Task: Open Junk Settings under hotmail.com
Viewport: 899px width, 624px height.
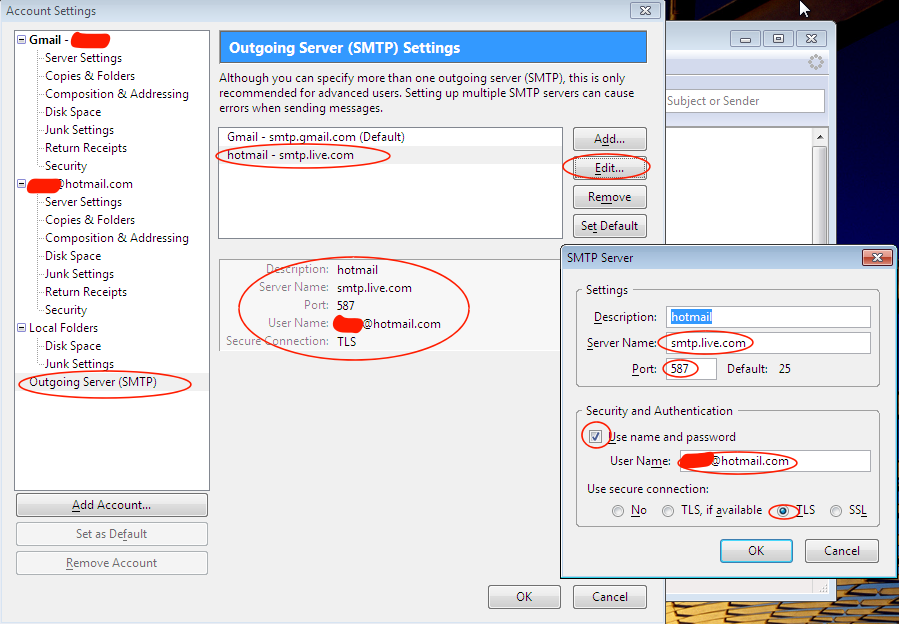Action: click(x=79, y=274)
